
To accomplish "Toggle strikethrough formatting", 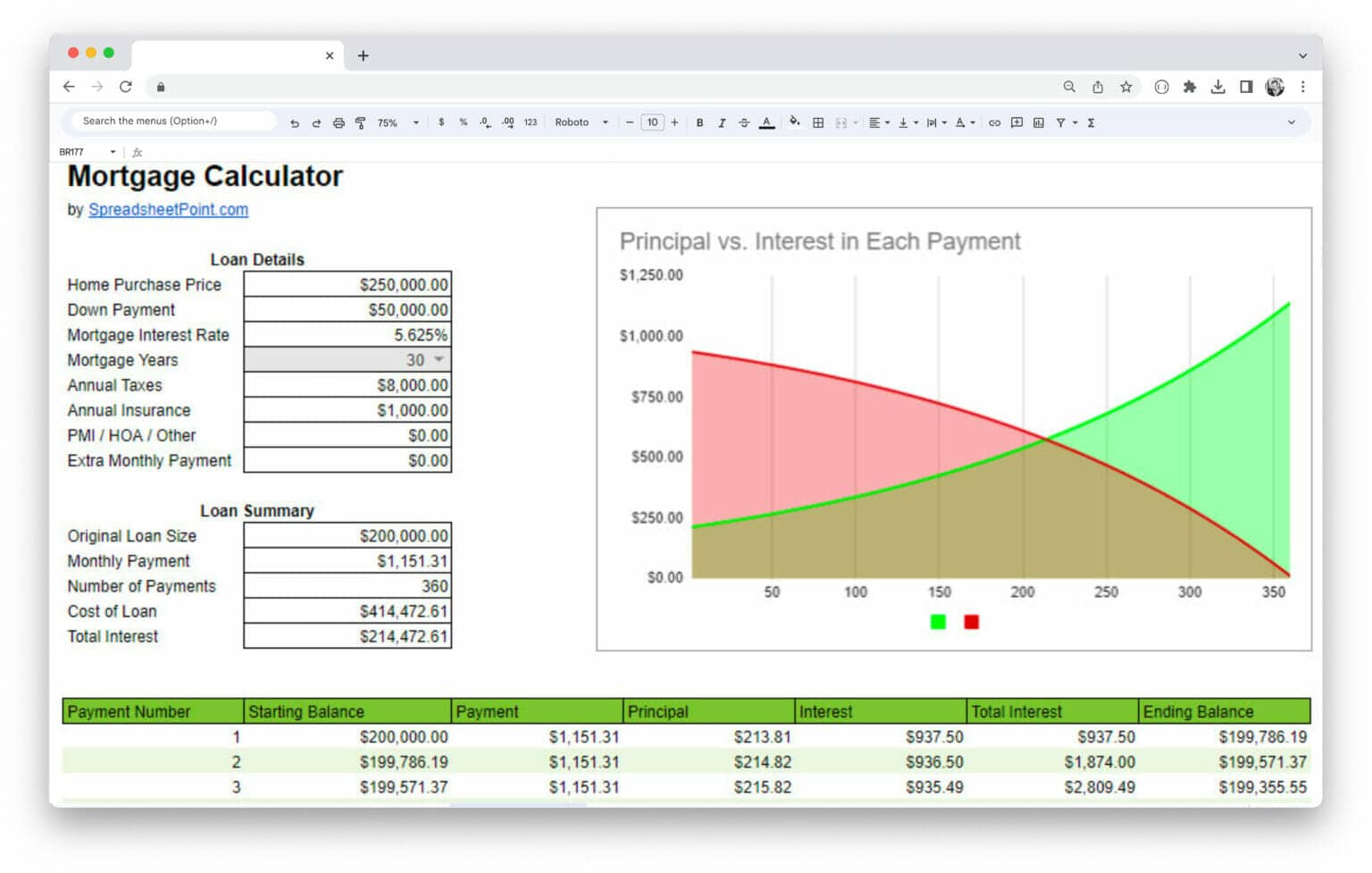I will tap(743, 122).
